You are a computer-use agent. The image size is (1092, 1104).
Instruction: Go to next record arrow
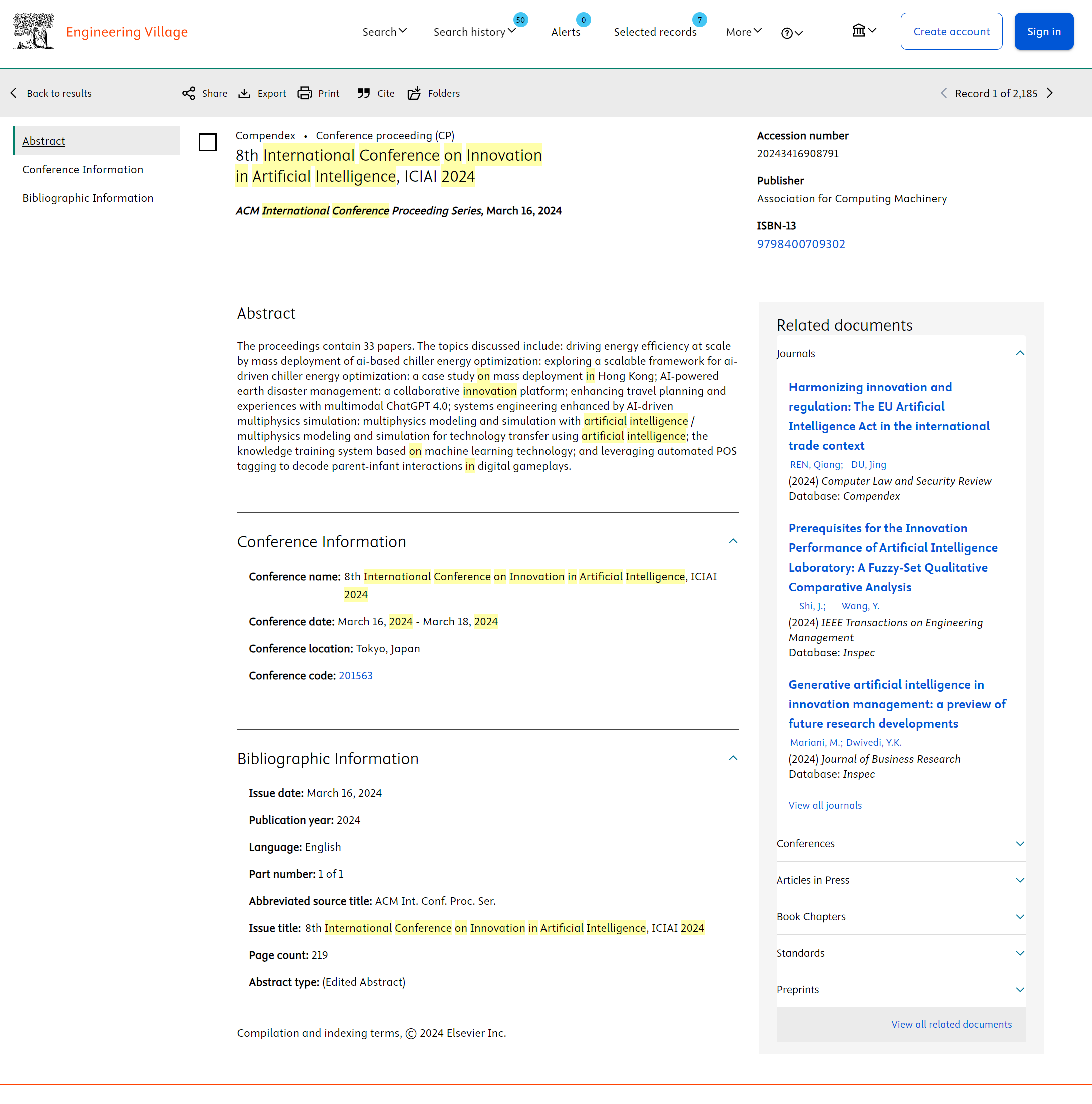[1050, 93]
